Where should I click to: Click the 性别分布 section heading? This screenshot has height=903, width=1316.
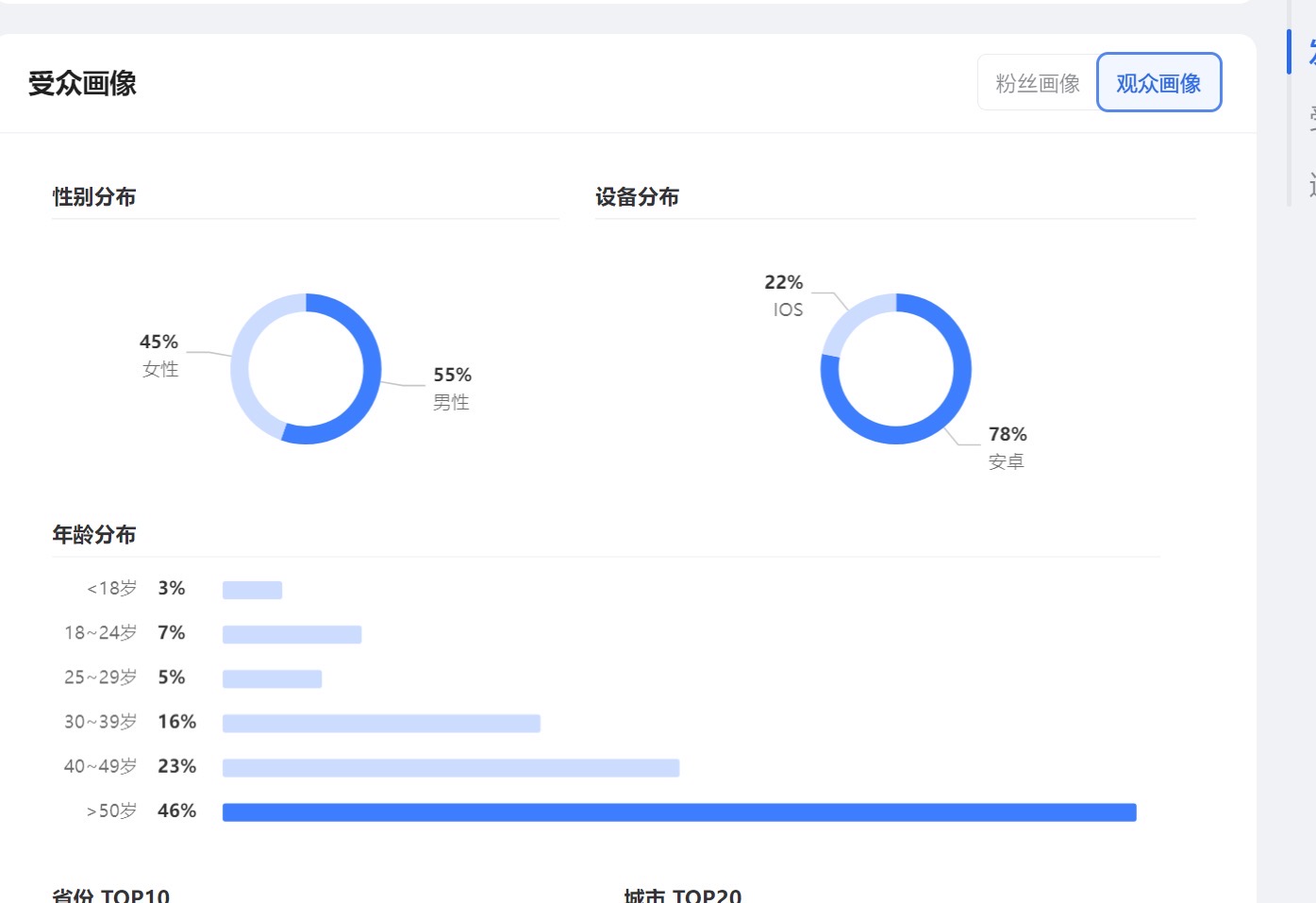tap(94, 197)
